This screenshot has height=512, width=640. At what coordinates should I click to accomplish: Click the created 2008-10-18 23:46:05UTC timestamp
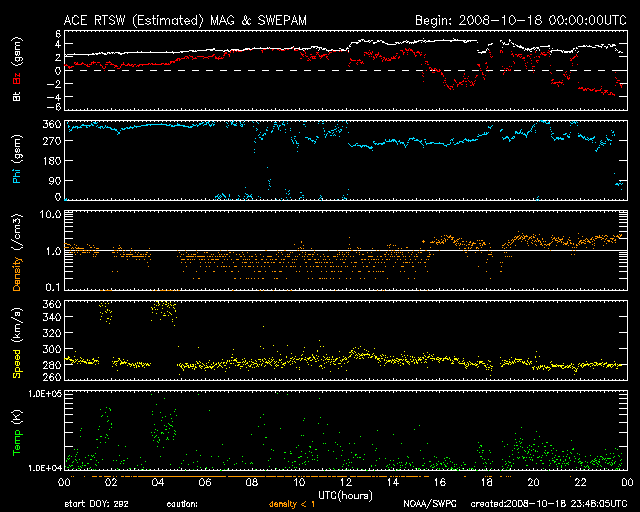(545, 504)
